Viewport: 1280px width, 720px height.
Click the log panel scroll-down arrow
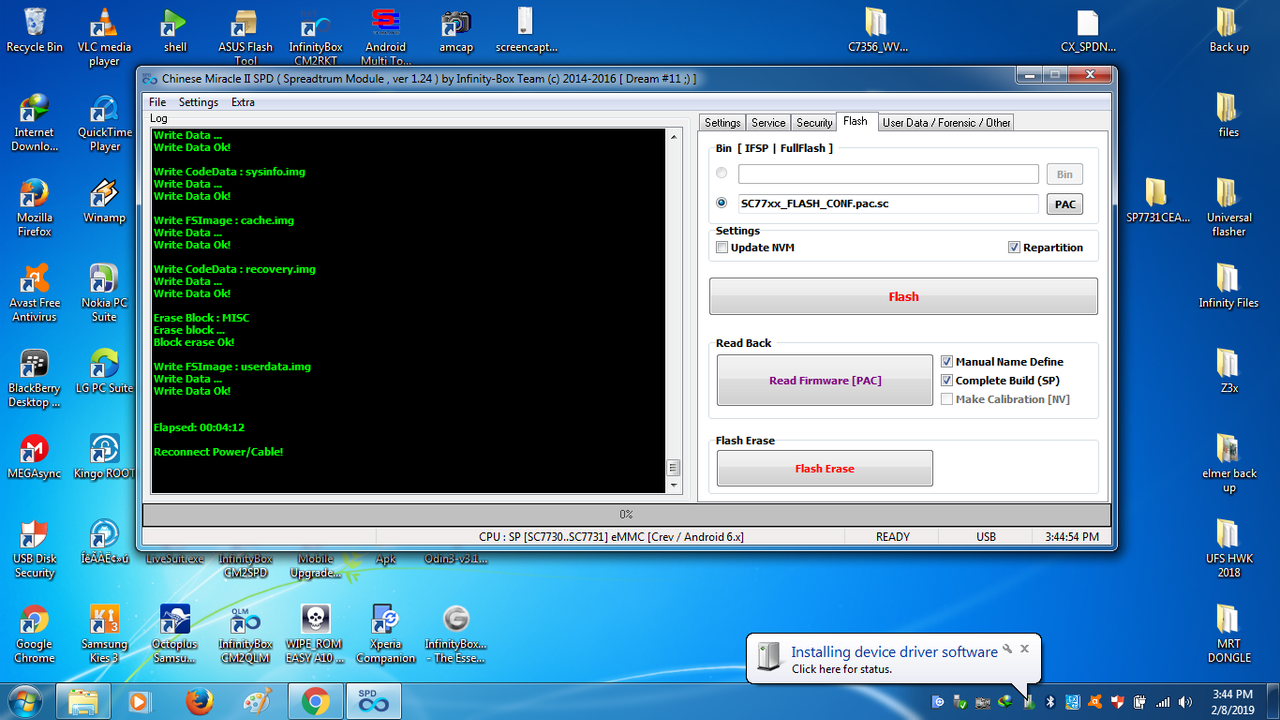click(x=673, y=486)
